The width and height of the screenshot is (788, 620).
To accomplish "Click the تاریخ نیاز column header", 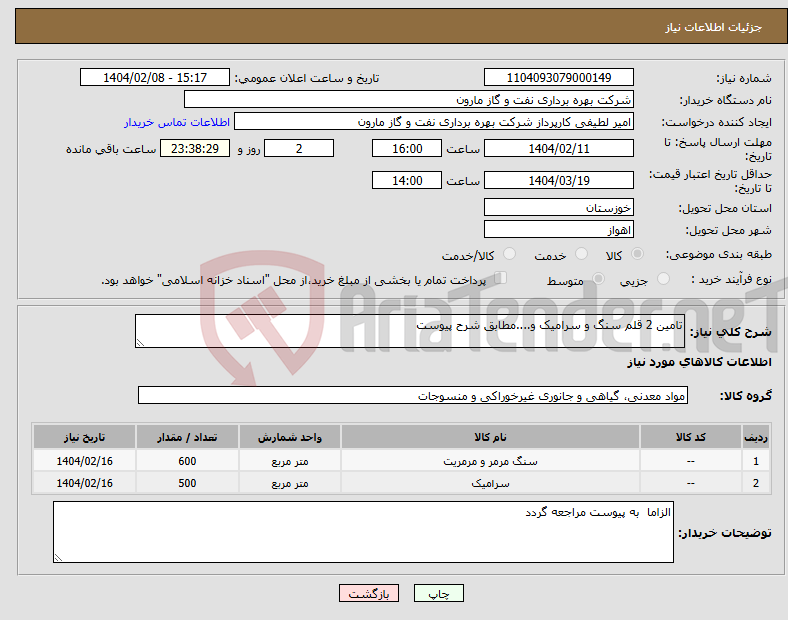I will click(84, 437).
